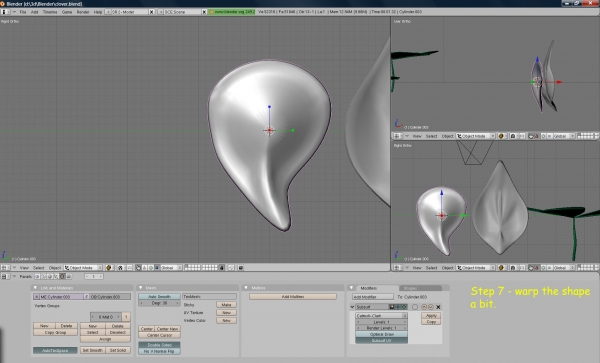Image resolution: width=600 pixels, height=363 pixels.
Task: Toggle Optimal Draw in Subsurf modifier
Action: point(382,334)
